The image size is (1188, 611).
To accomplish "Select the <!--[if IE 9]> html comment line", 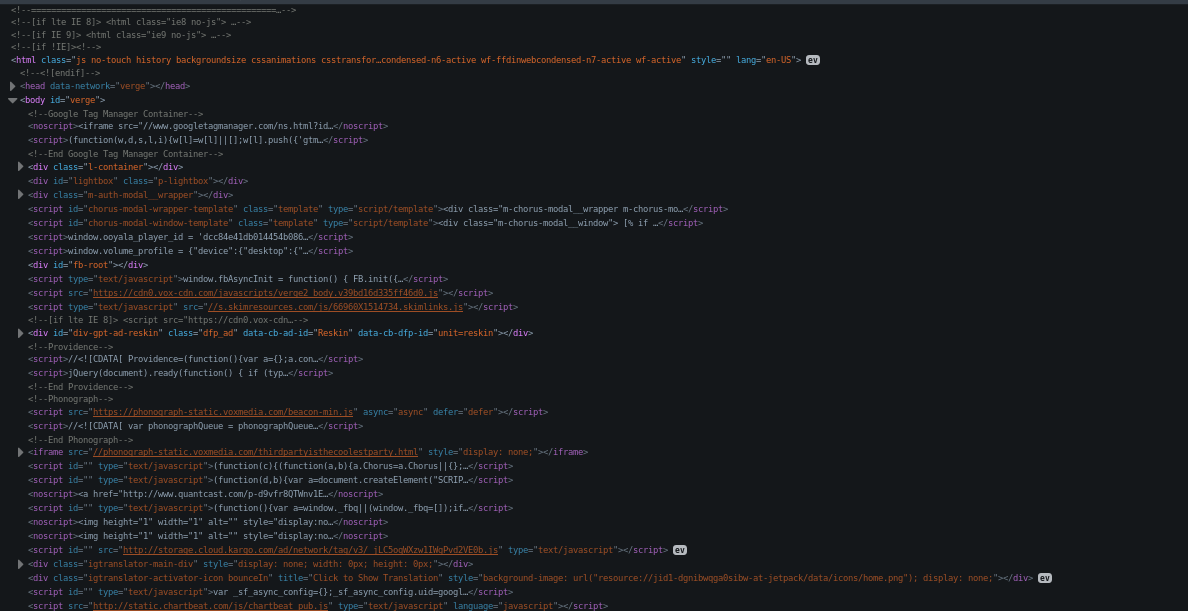I will tap(121, 35).
